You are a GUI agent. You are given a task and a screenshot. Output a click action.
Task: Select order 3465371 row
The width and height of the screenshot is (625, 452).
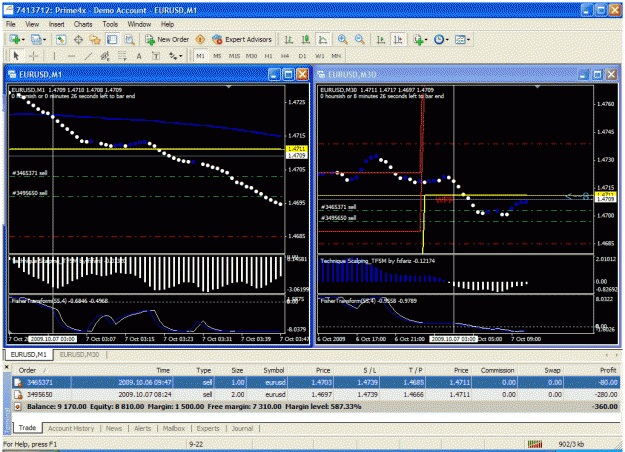tap(316, 383)
